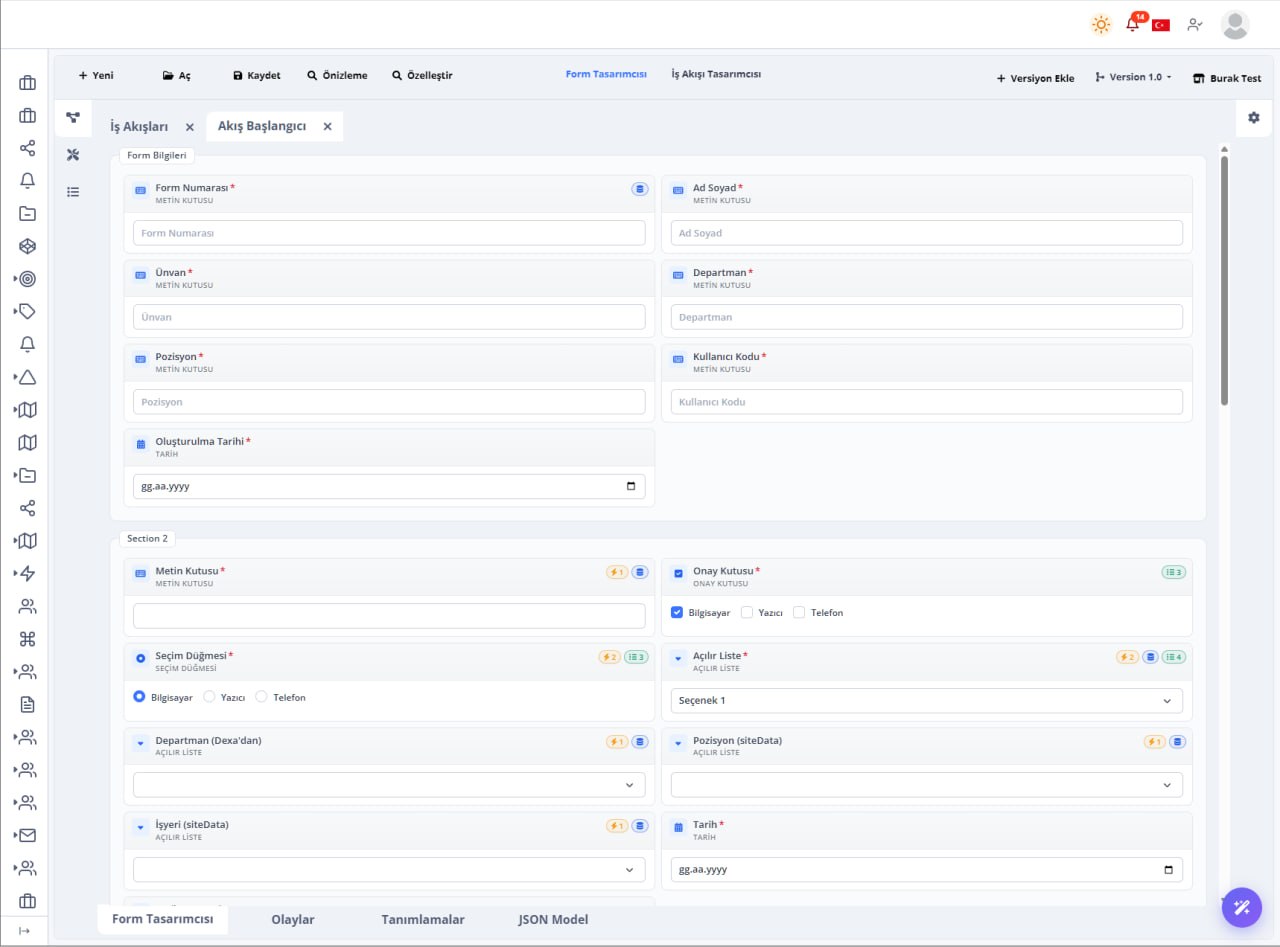
Task: Click the document page sidebar icon
Action: point(28,704)
